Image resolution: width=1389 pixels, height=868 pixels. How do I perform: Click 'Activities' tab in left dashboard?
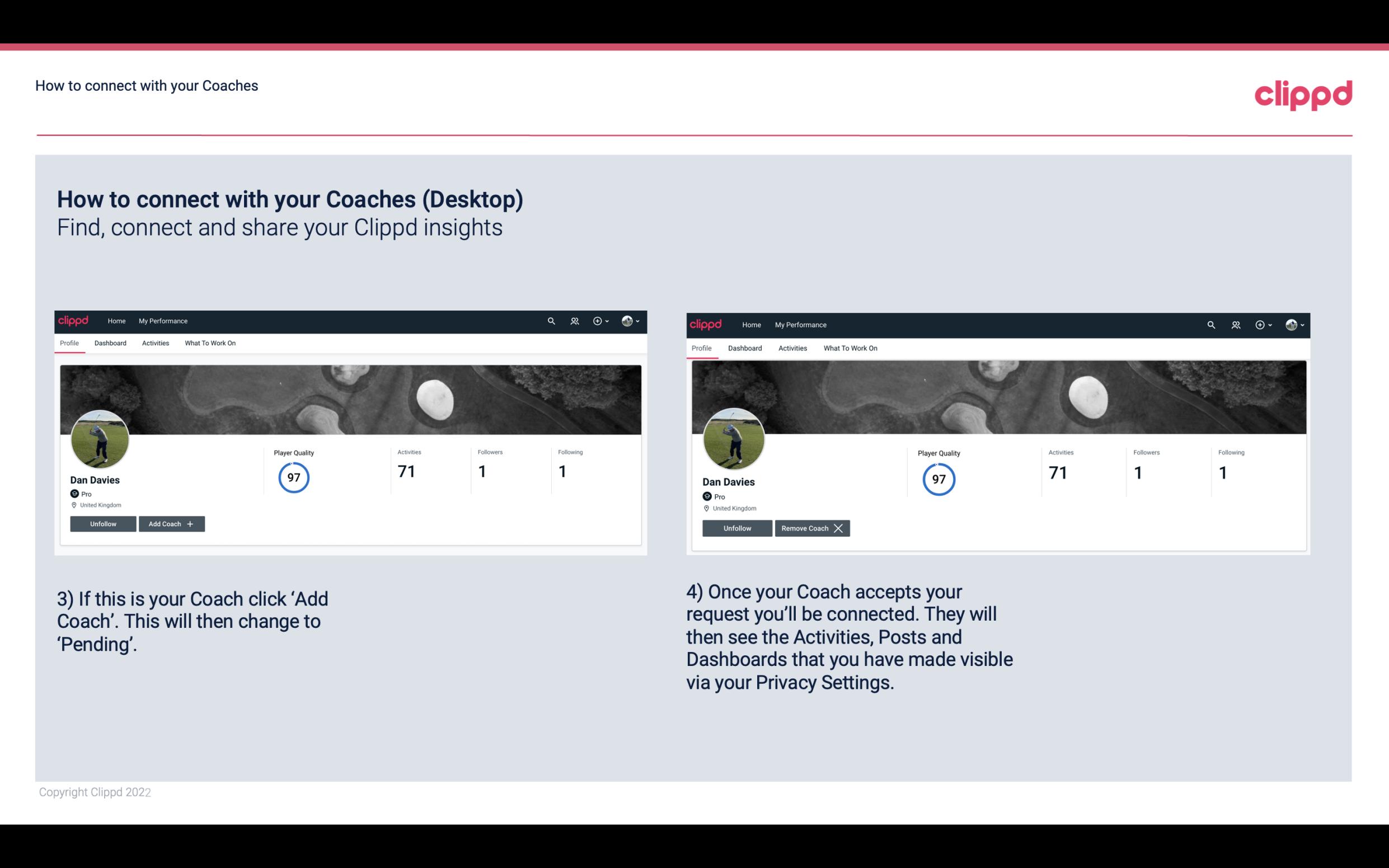(x=155, y=343)
